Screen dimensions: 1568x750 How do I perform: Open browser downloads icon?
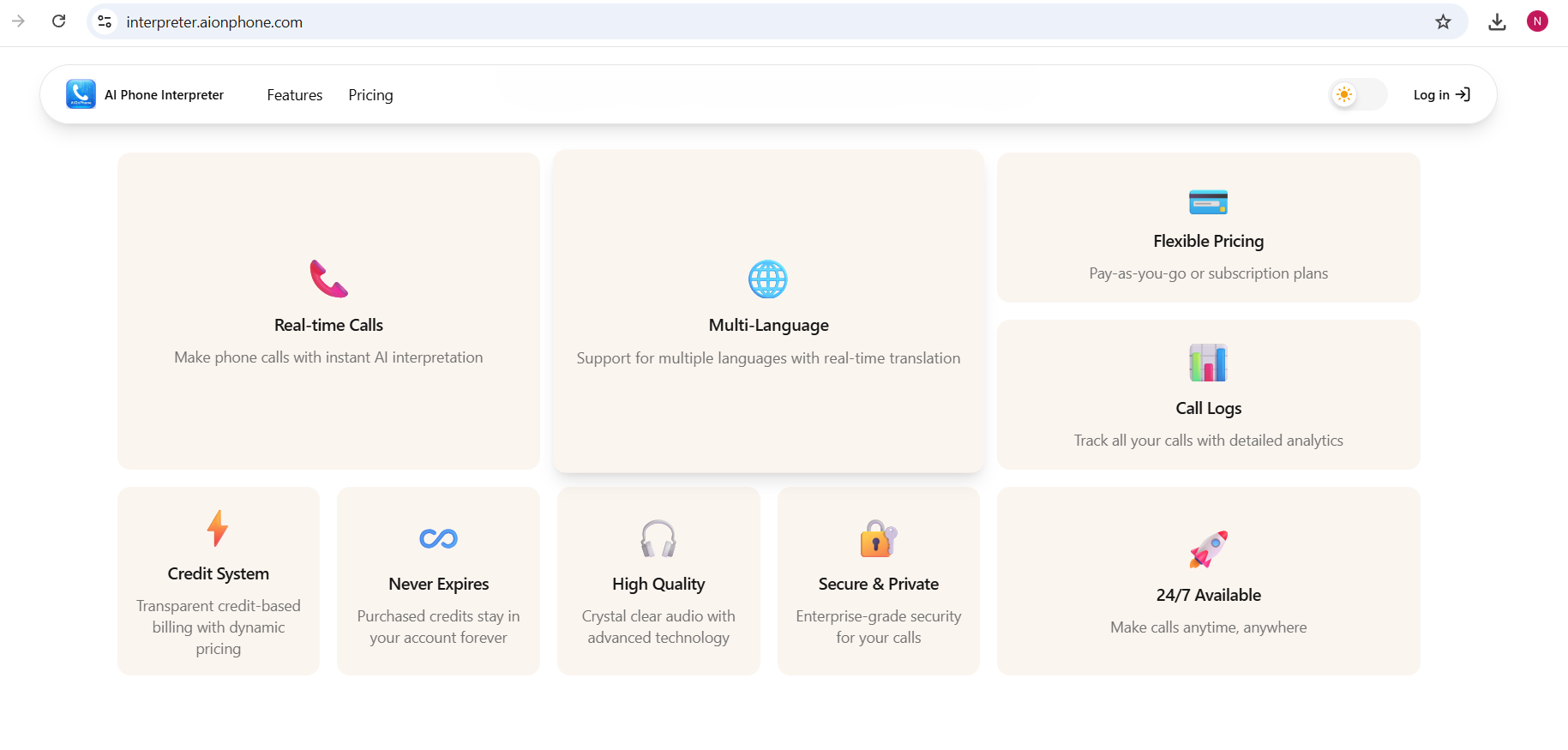click(1497, 21)
